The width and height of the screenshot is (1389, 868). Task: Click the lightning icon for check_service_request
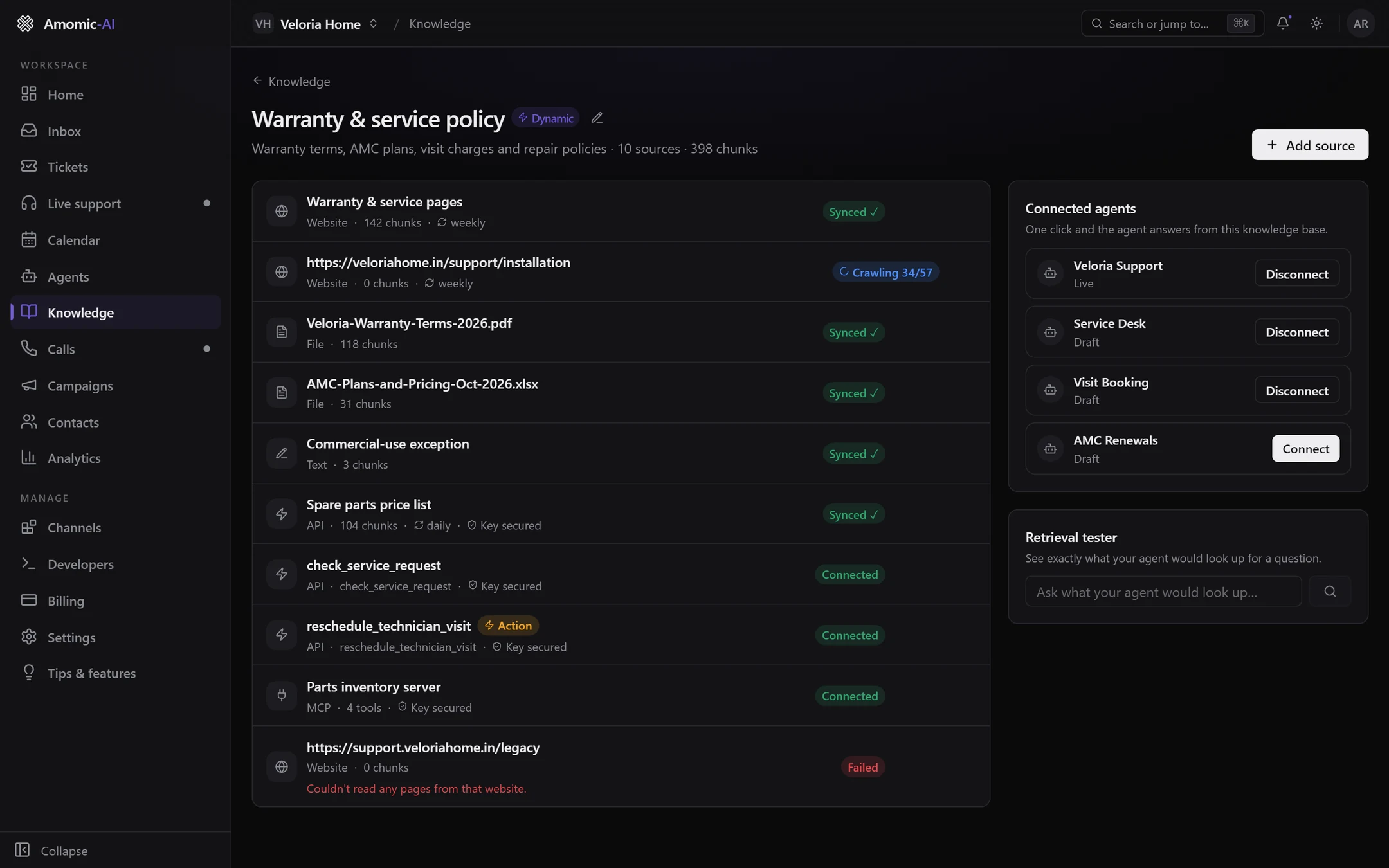[x=282, y=574]
